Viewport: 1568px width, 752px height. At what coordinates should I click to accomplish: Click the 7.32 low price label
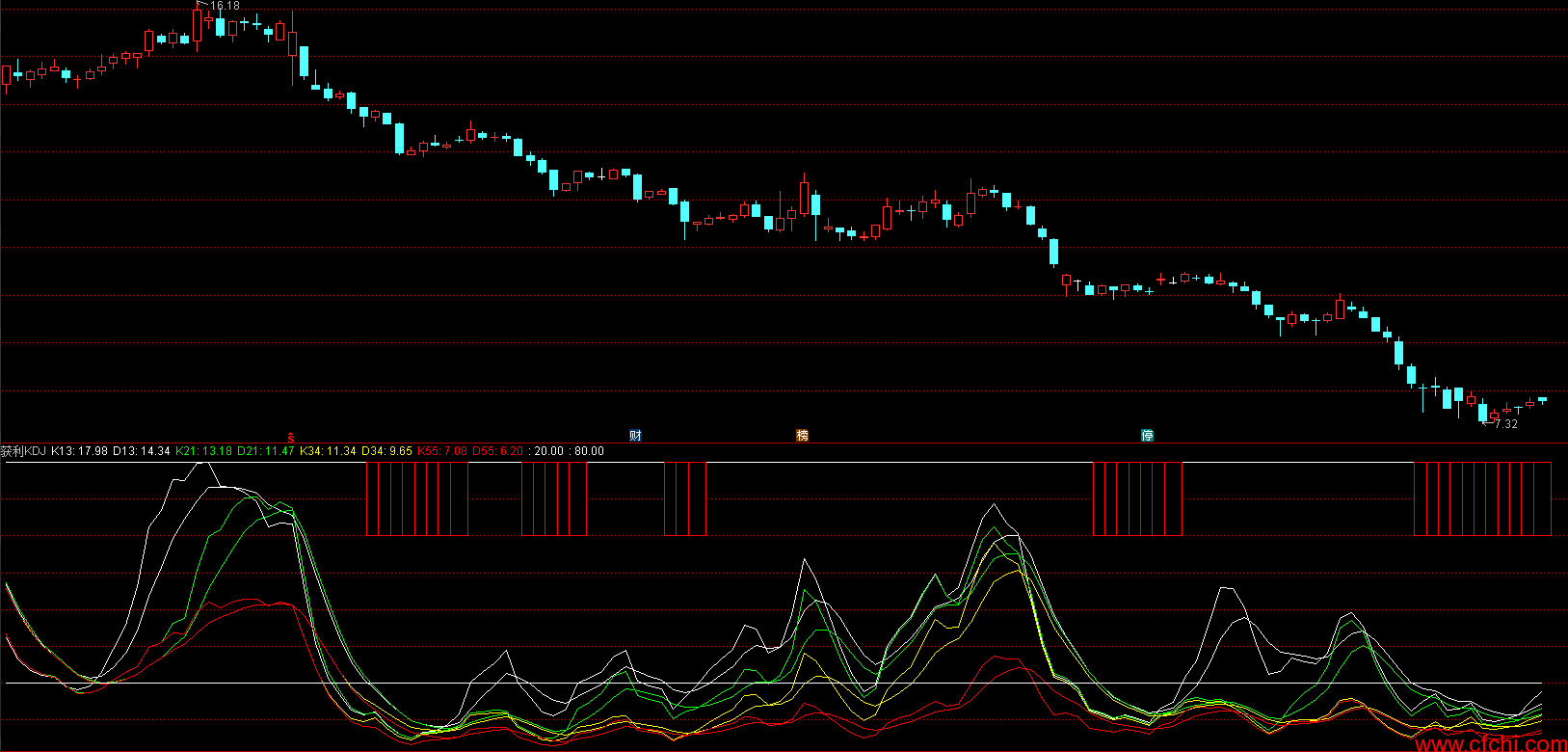1505,424
